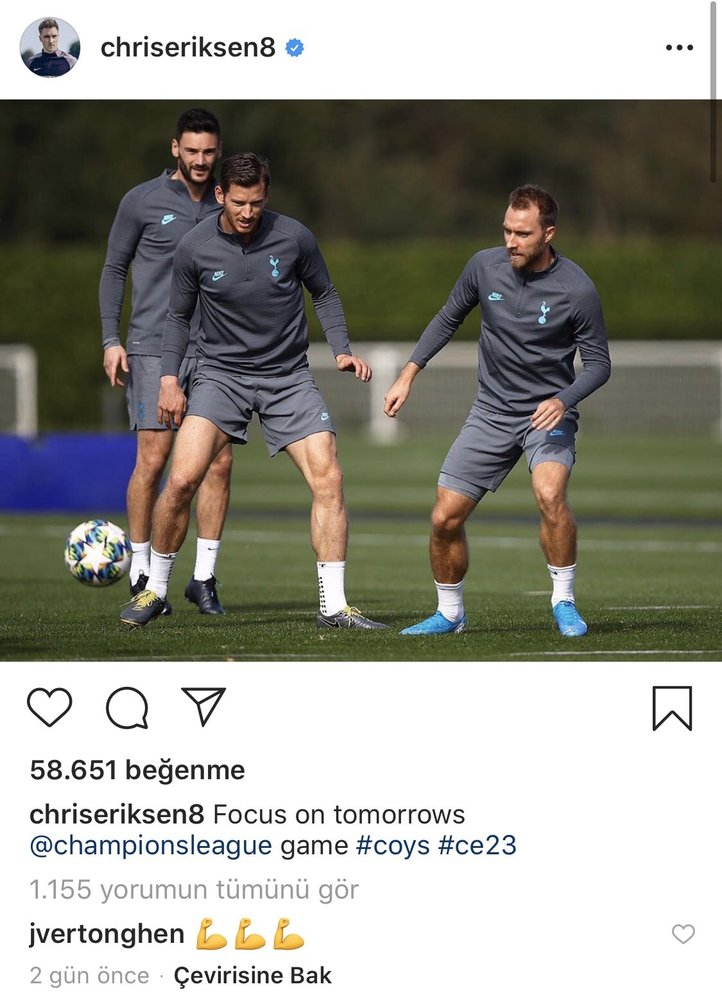Like jvertonghen's comment with small heart
Viewport: 722px width, 1000px height.
coord(683,934)
